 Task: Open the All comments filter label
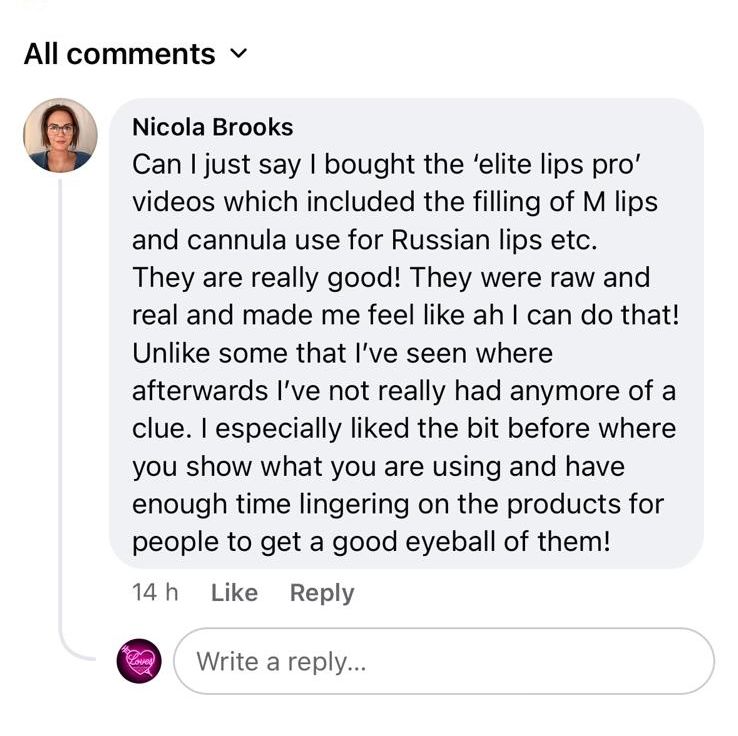[119, 54]
